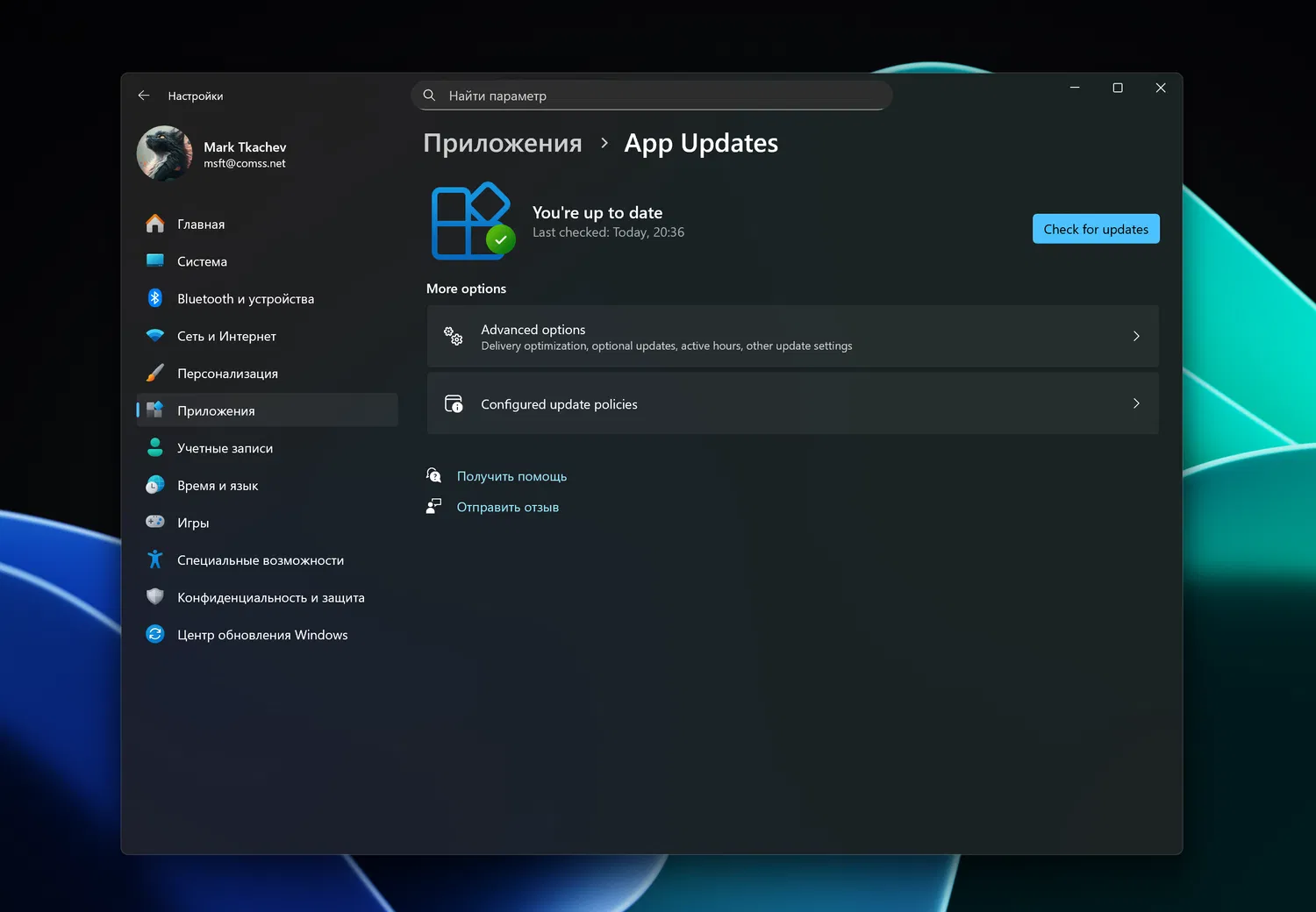This screenshot has width=1316, height=912.
Task: Click the search magnifier icon
Action: (429, 95)
